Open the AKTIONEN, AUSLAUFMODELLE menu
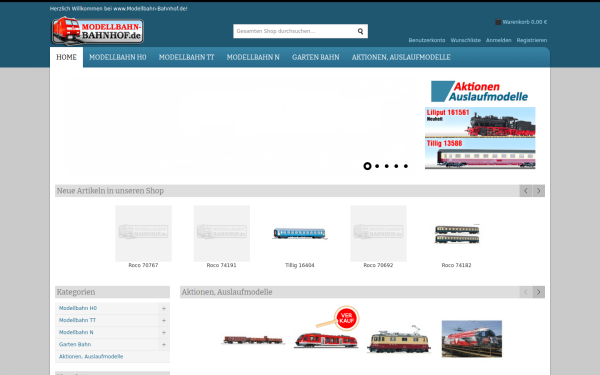This screenshot has width=600, height=375. pyautogui.click(x=401, y=57)
